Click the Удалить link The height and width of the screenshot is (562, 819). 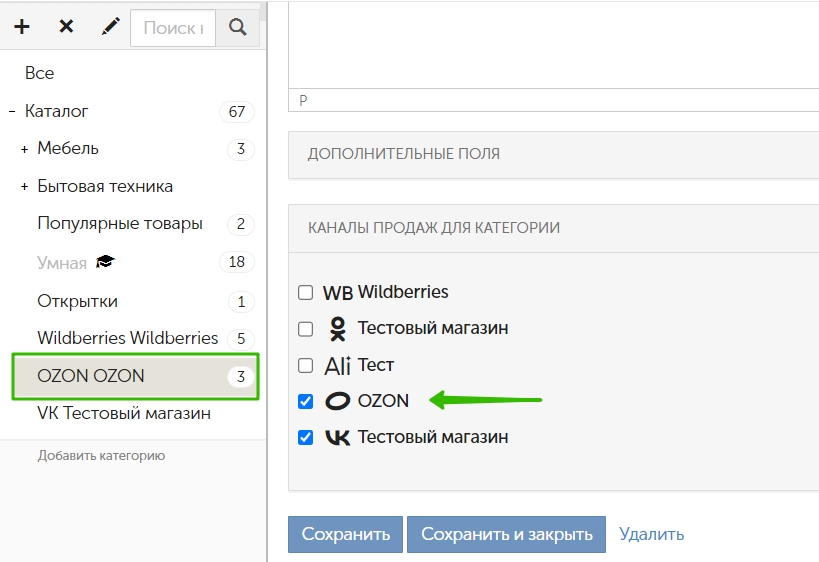(x=651, y=534)
